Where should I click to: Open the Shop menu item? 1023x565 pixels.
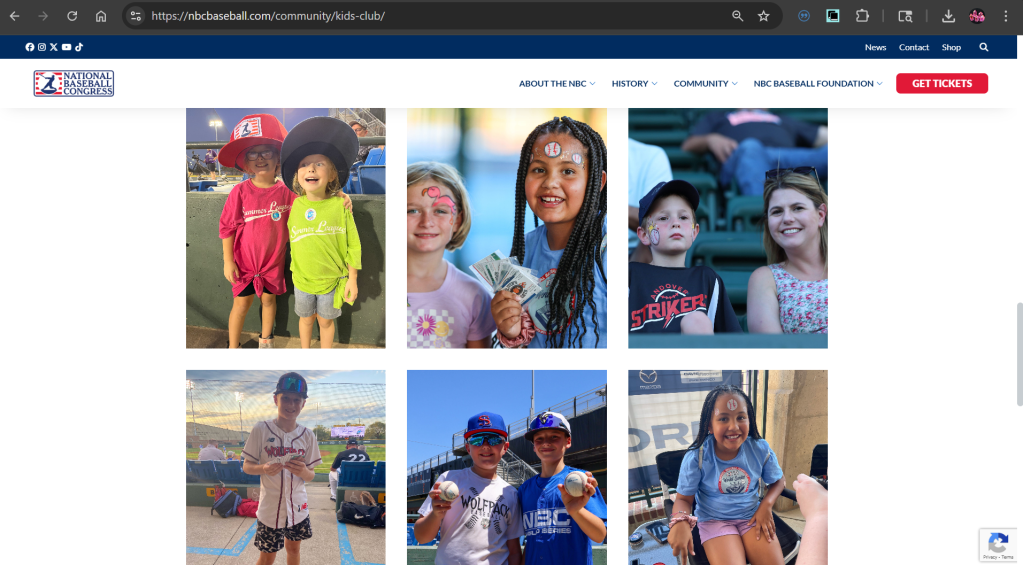click(951, 47)
